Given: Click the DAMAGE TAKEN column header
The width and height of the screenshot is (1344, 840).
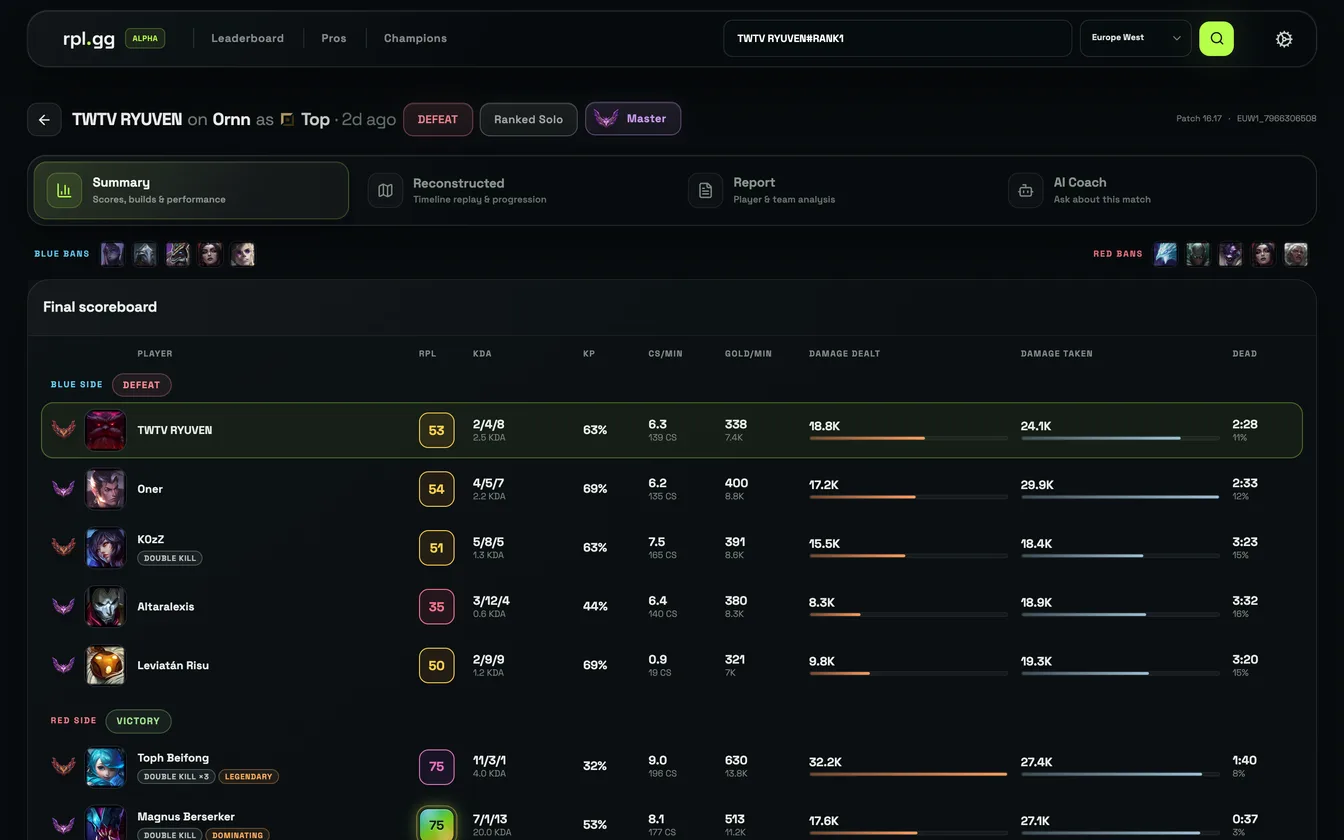Looking at the screenshot, I should (1057, 354).
